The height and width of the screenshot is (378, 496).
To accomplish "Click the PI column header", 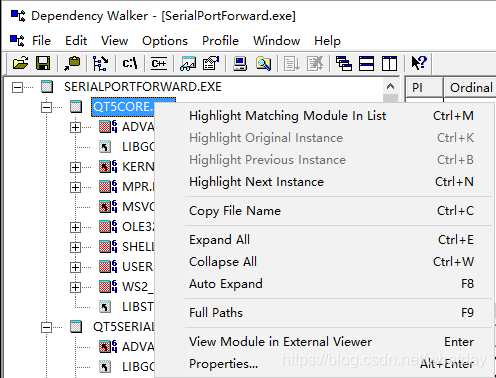I will pos(424,87).
